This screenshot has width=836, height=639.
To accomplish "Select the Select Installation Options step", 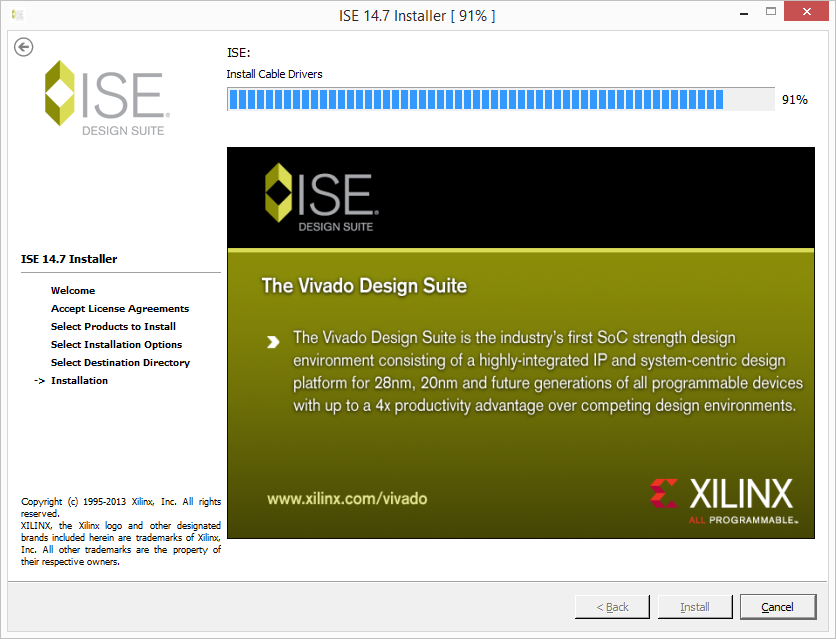I will [x=116, y=345].
